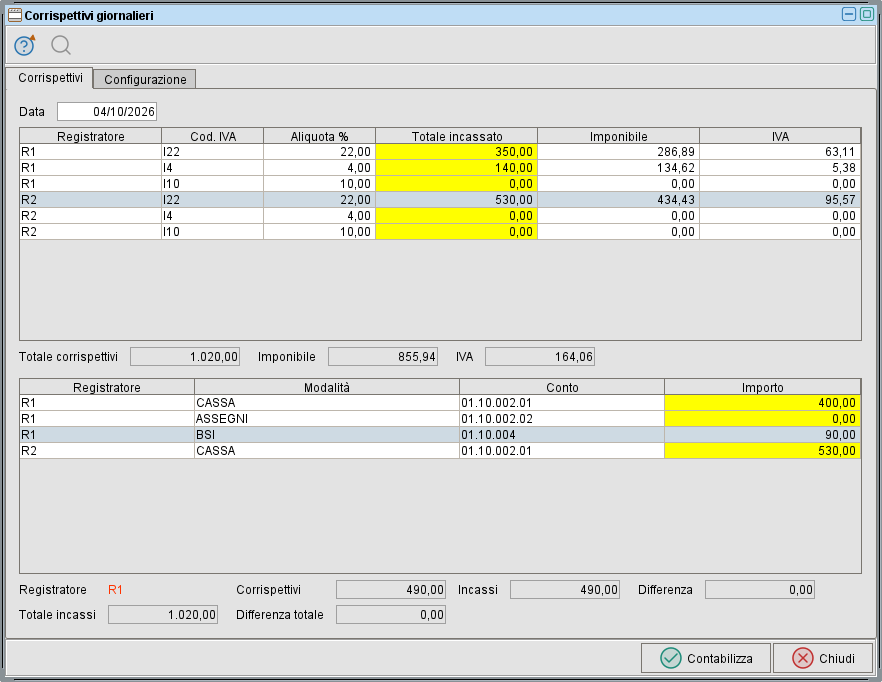Viewport: 882px width, 682px height.
Task: Click the IVA column header
Action: pyautogui.click(x=780, y=136)
